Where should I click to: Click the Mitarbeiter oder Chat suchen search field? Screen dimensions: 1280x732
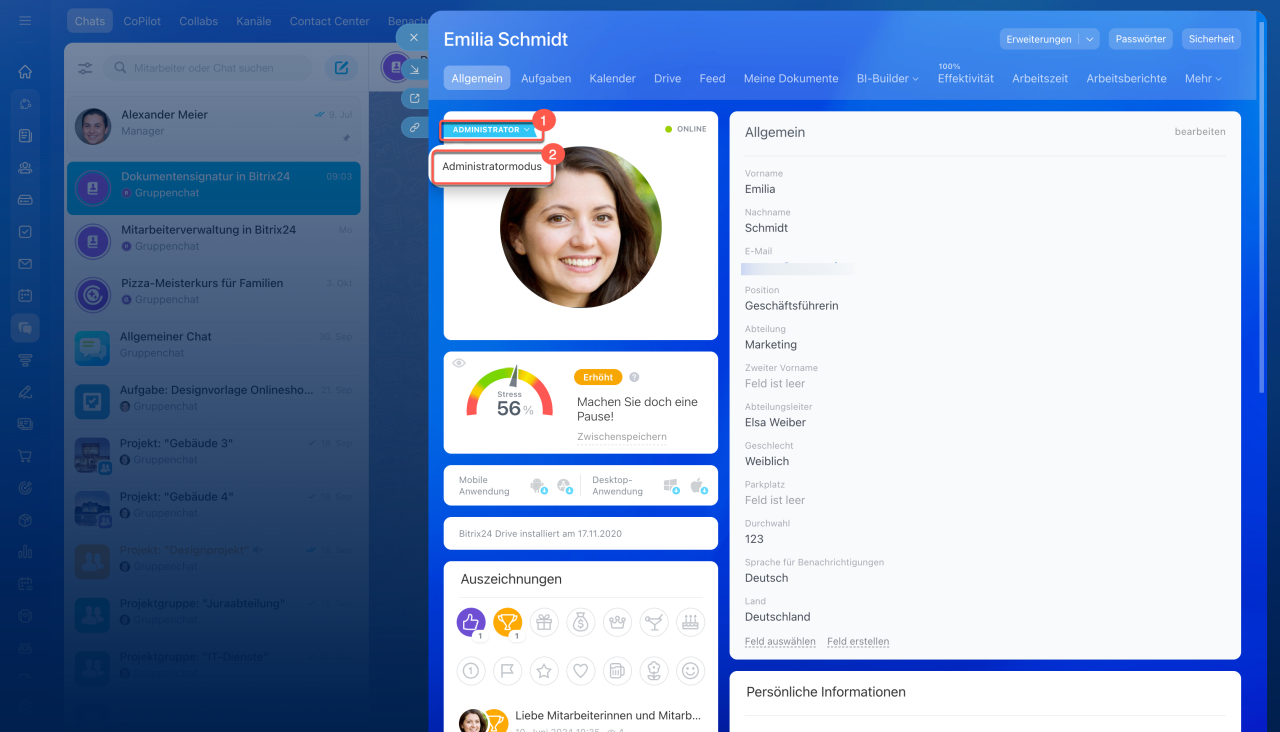210,68
